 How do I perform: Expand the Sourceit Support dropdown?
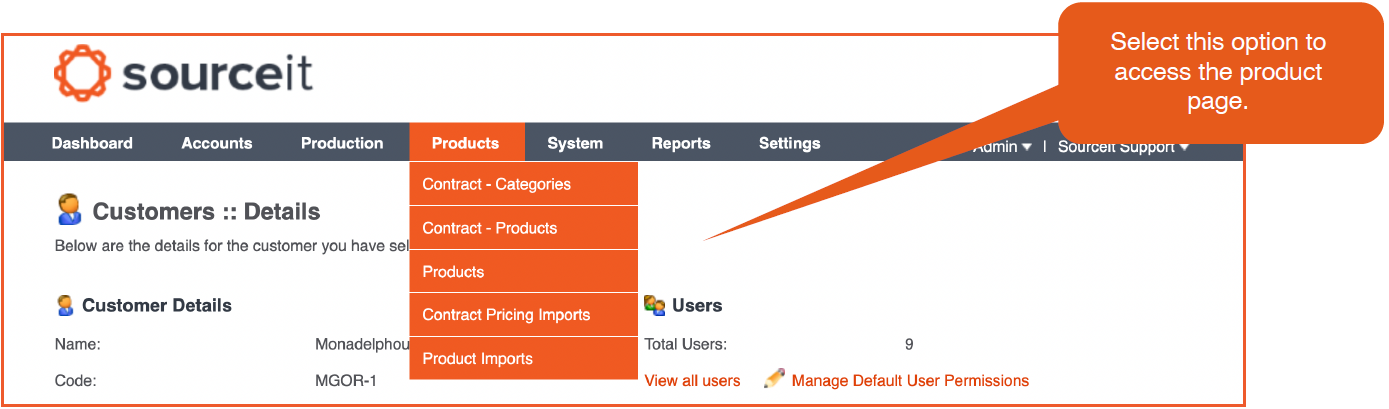[1184, 147]
